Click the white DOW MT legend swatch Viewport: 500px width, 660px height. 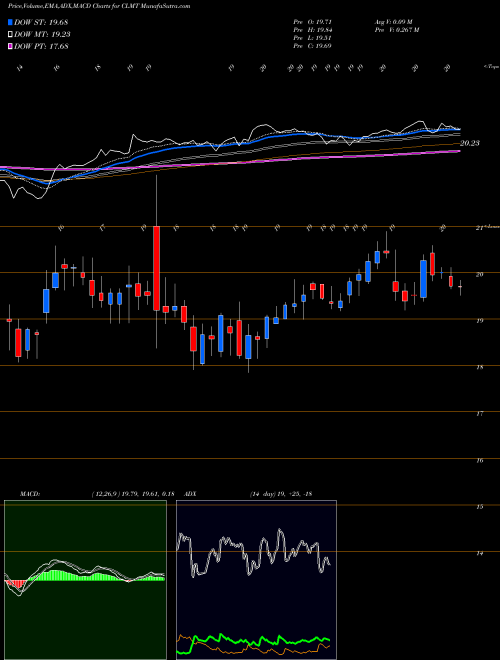(10, 35)
